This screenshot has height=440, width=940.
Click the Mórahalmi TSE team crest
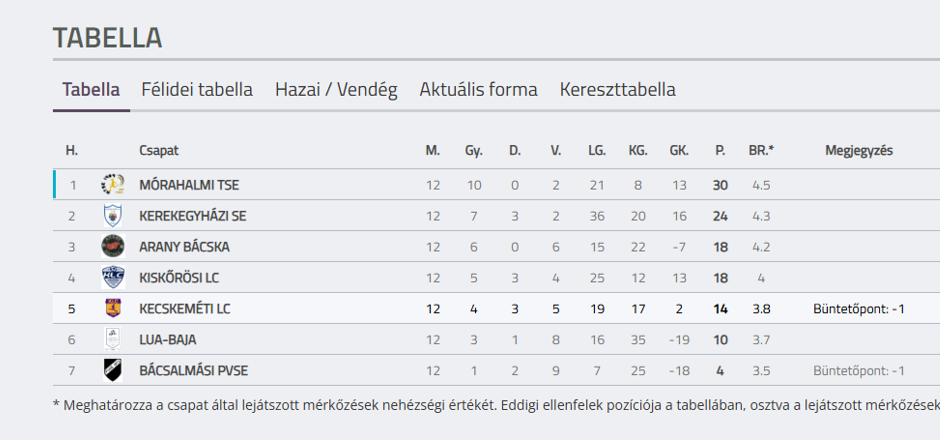pyautogui.click(x=112, y=185)
